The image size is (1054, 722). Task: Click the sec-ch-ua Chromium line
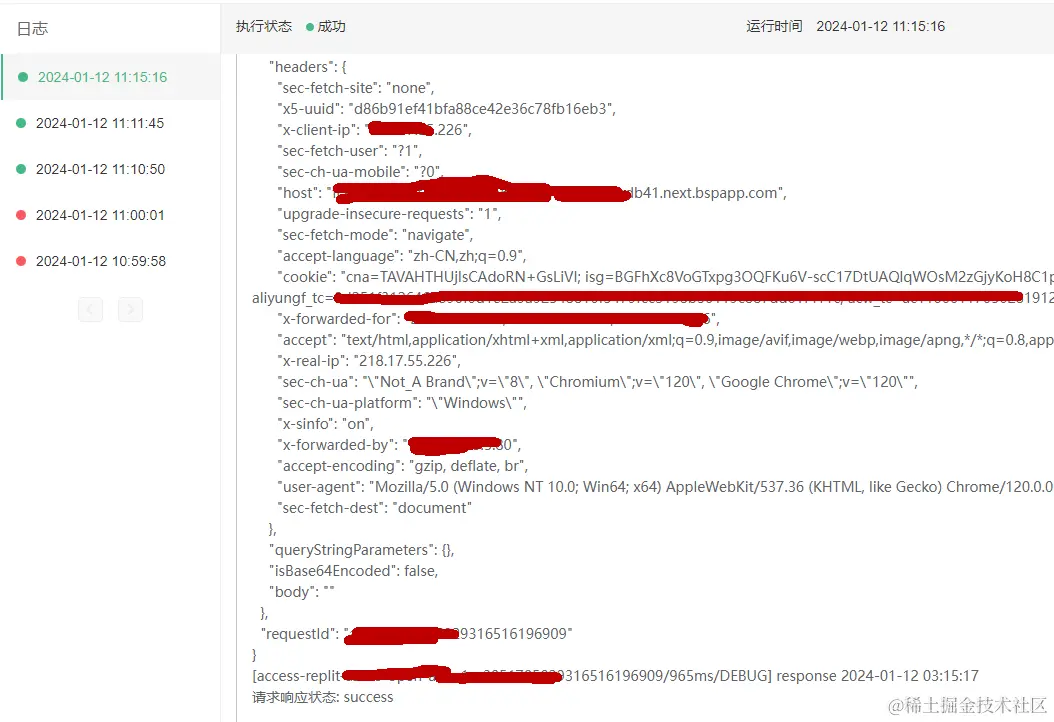(x=598, y=381)
